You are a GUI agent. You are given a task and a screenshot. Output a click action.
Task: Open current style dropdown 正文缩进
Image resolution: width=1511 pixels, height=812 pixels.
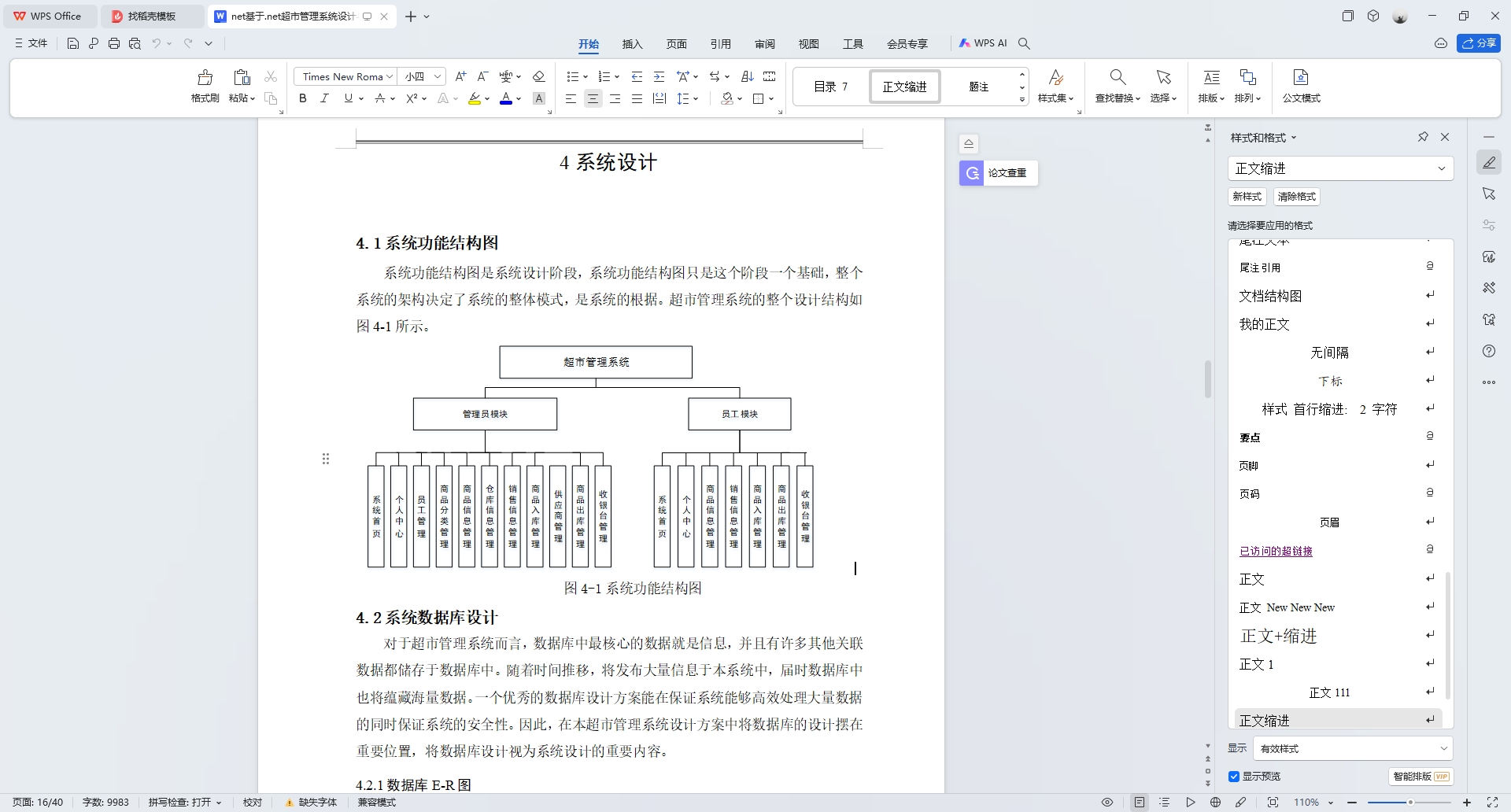[1340, 168]
